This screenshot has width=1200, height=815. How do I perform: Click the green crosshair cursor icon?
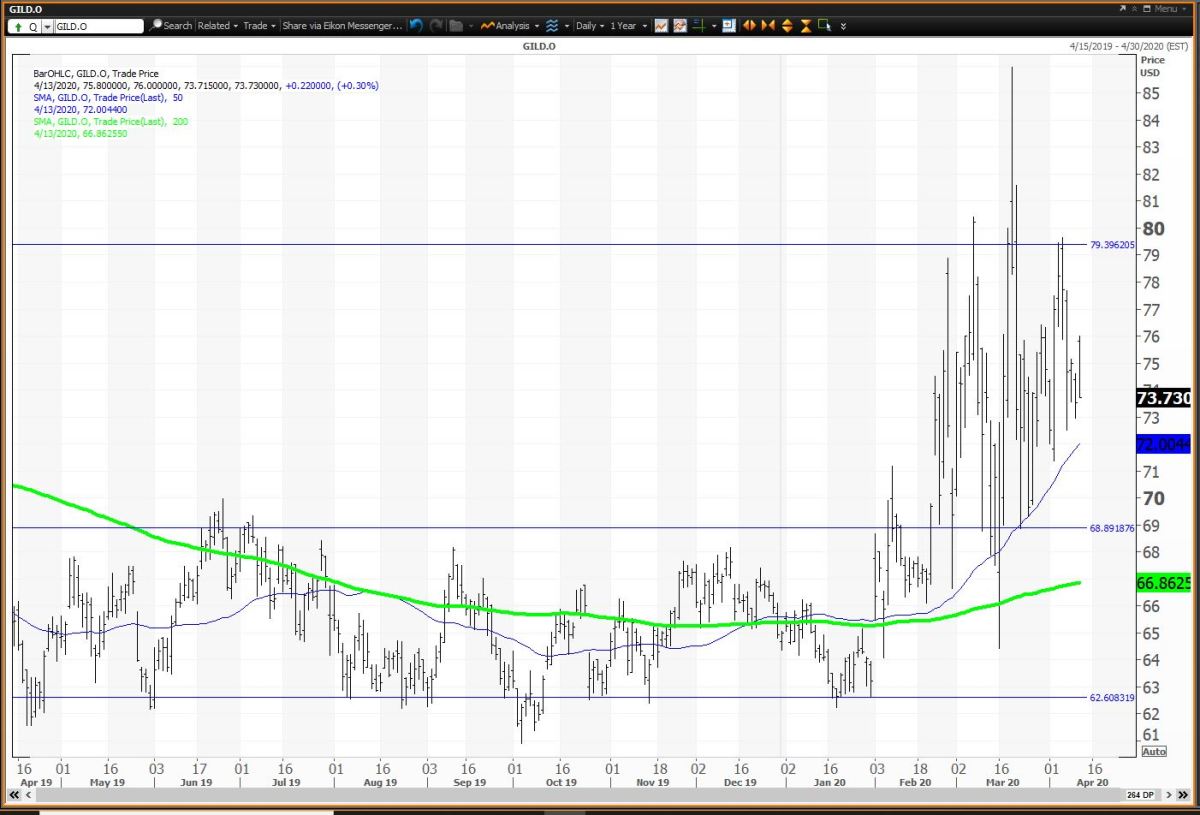pos(701,26)
